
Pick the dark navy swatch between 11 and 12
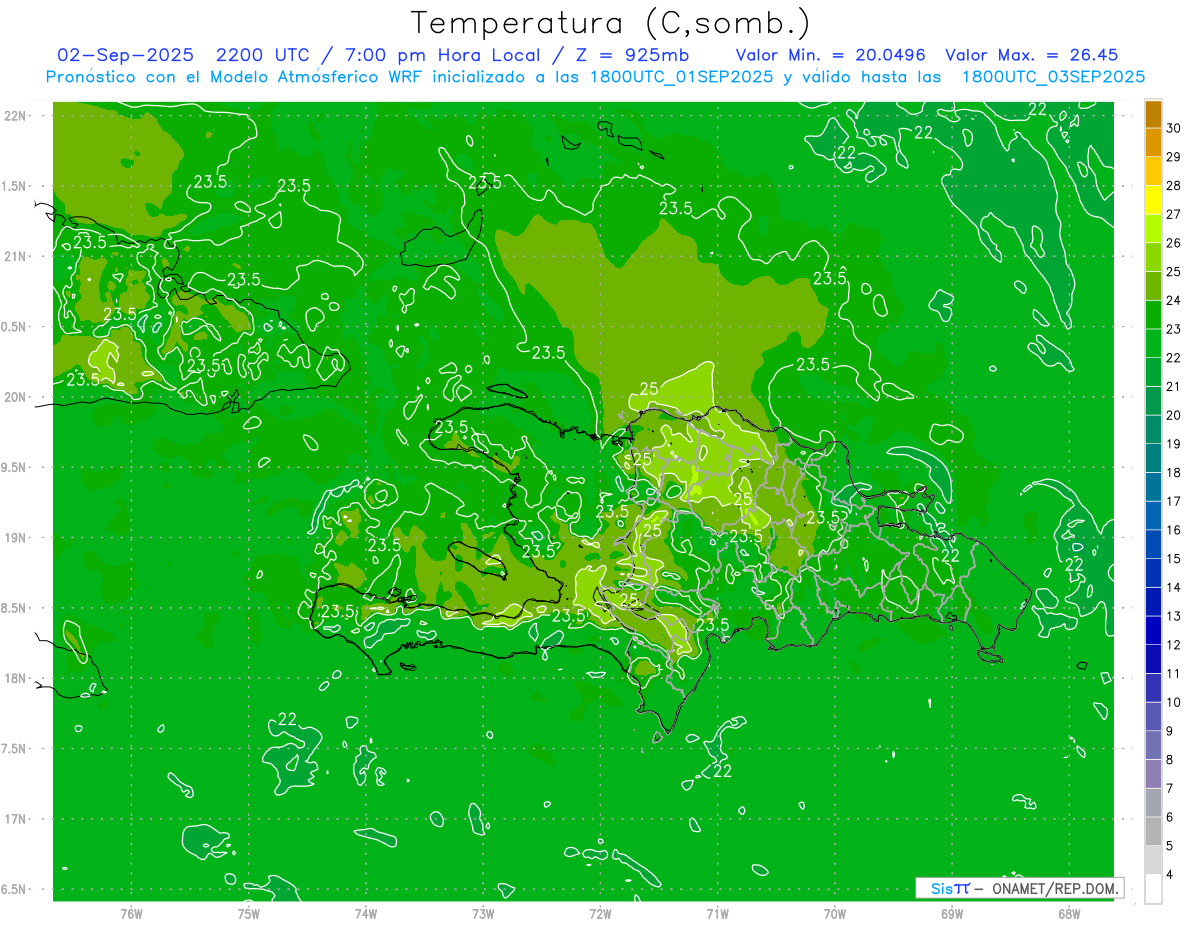pyautogui.click(x=1153, y=659)
